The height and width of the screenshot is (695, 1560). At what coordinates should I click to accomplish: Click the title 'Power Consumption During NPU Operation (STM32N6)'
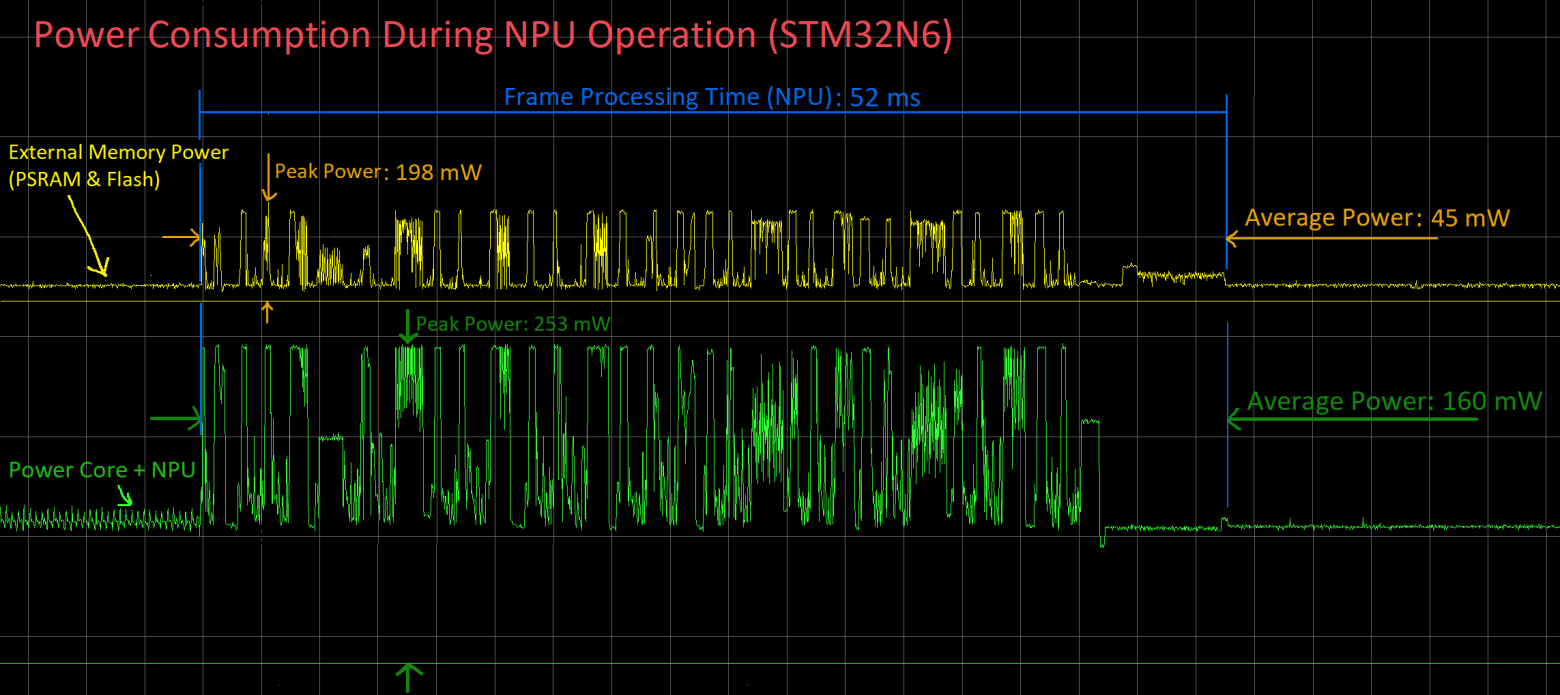point(493,36)
